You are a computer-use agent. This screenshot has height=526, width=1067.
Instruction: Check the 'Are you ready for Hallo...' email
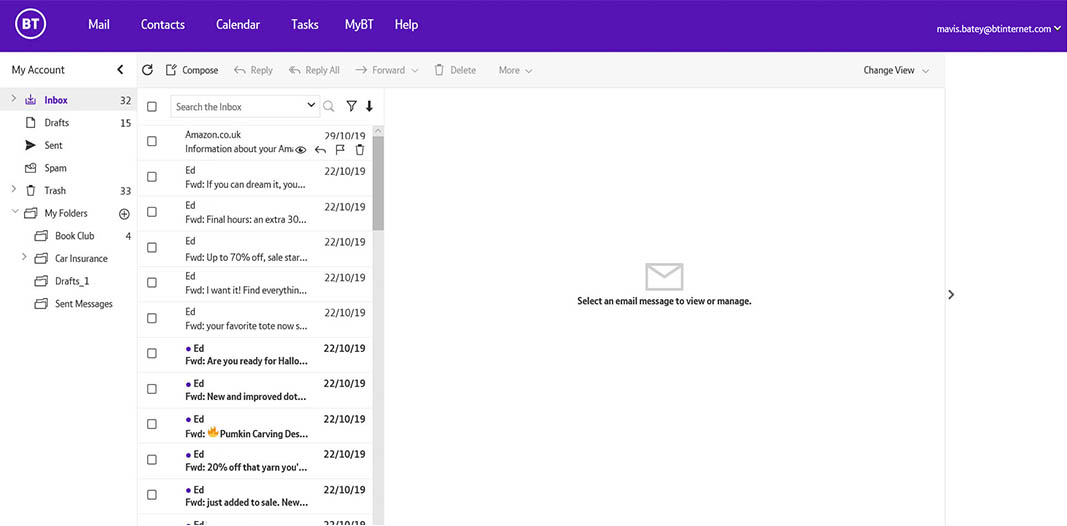(152, 354)
